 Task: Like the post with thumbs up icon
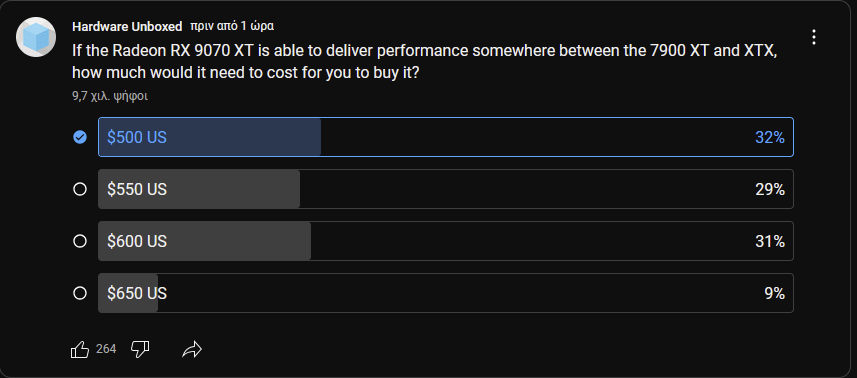pyautogui.click(x=80, y=349)
